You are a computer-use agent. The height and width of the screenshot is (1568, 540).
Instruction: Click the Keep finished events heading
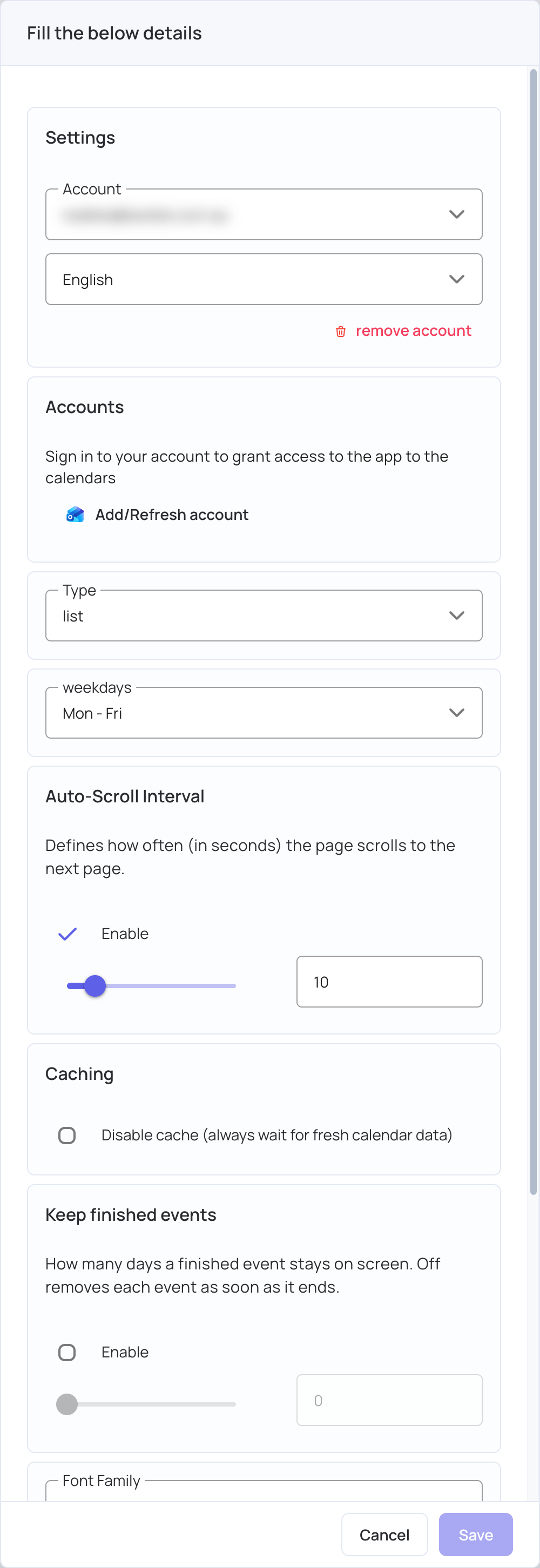(x=131, y=1214)
